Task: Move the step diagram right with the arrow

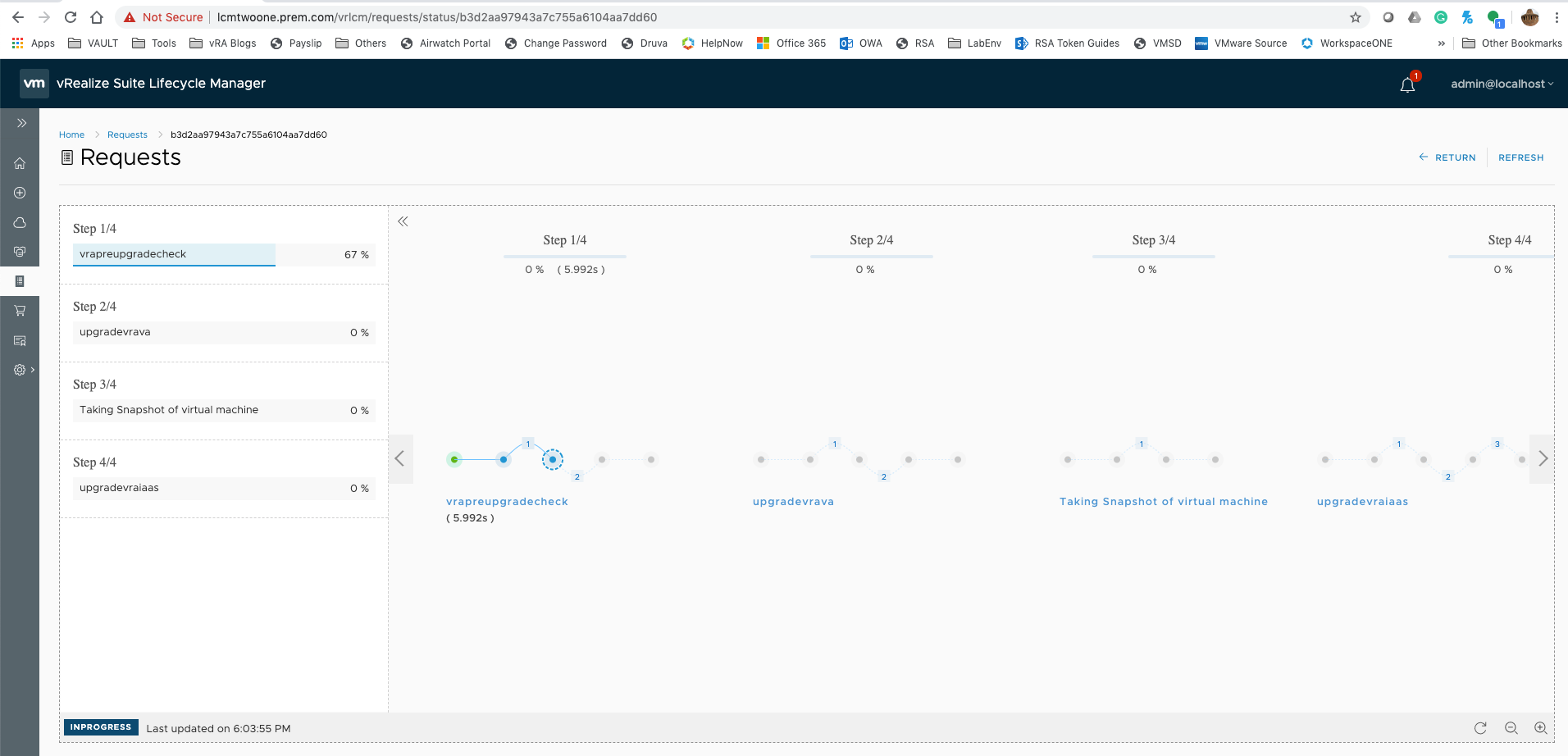Action: (1543, 458)
